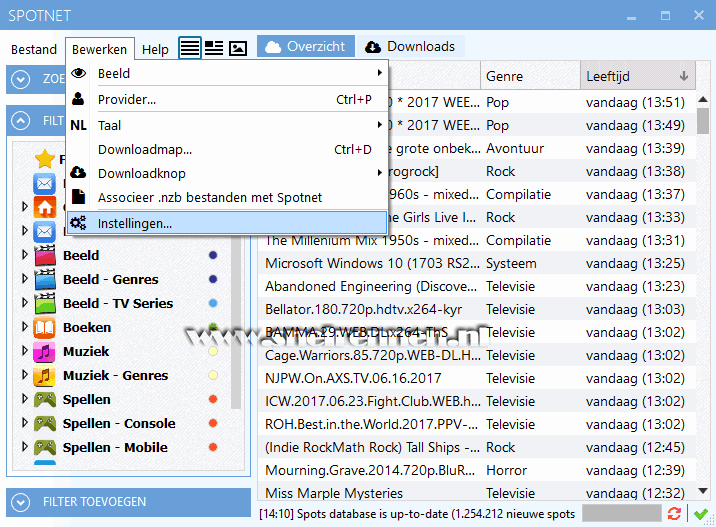Click the Beeld - Genres clapperboard icon
The image size is (716, 527).
coord(45,279)
